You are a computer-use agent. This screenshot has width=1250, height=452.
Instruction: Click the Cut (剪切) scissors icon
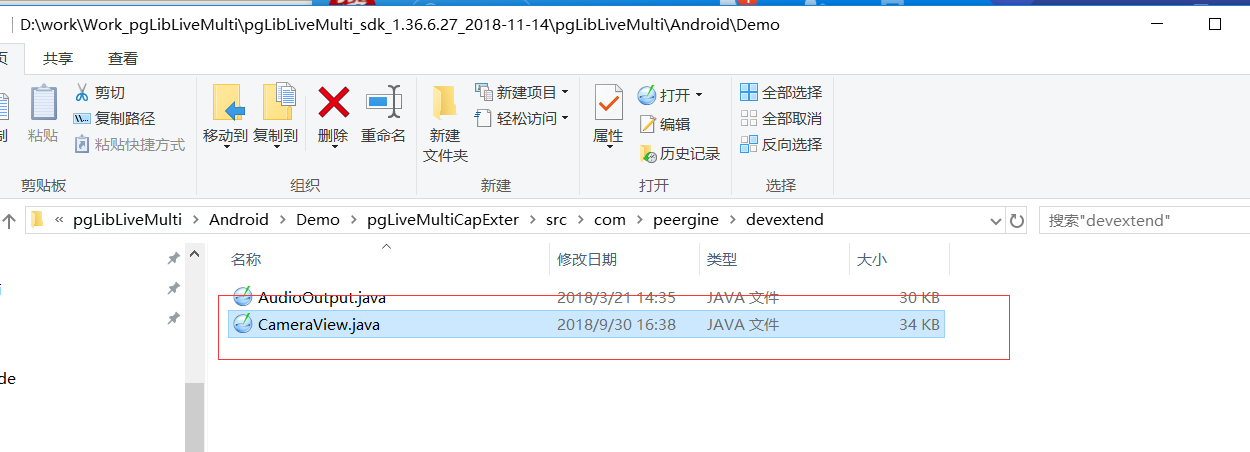click(82, 93)
